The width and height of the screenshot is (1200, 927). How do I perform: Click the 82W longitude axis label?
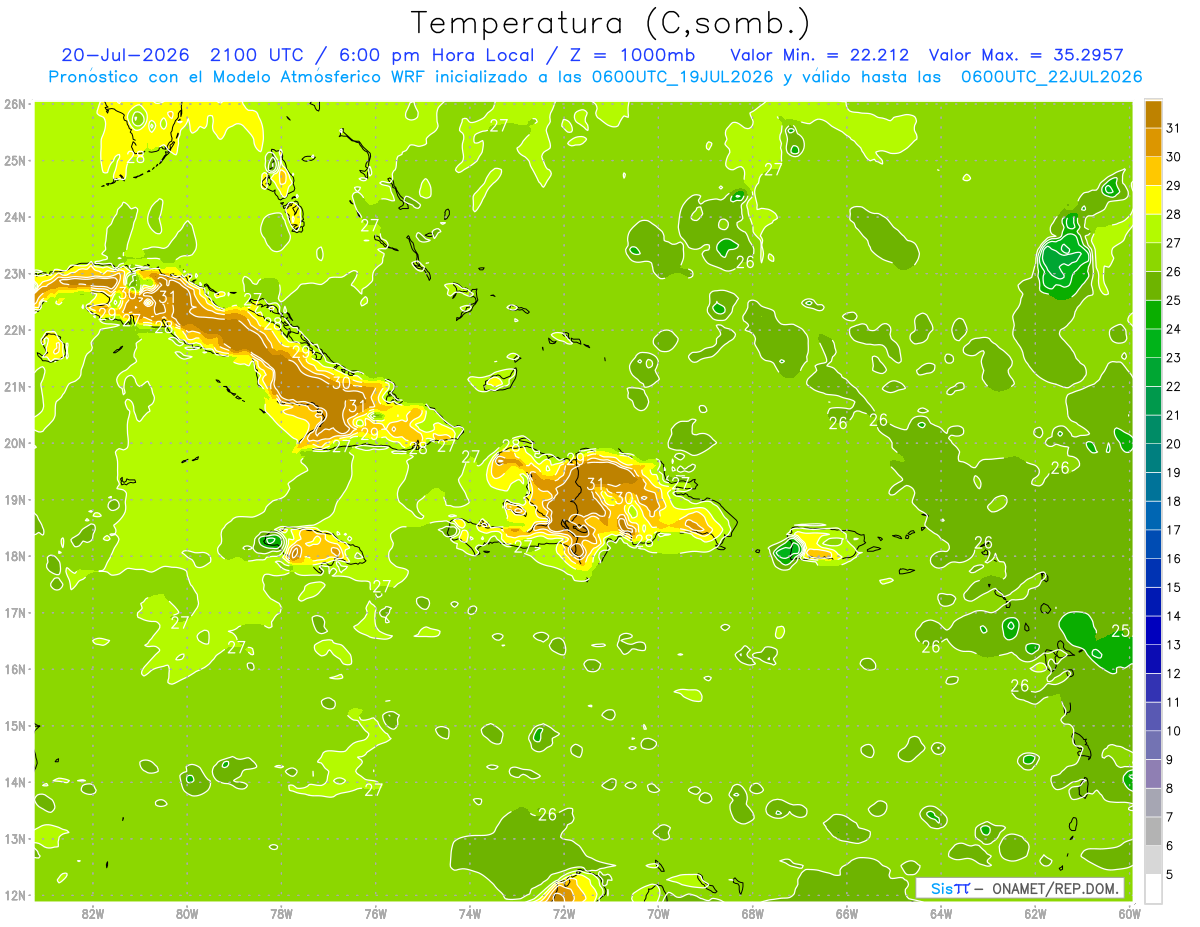93,912
